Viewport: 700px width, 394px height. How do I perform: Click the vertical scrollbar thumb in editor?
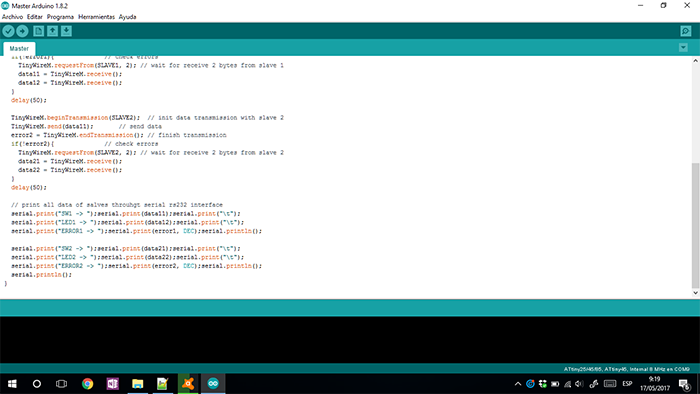[696, 225]
